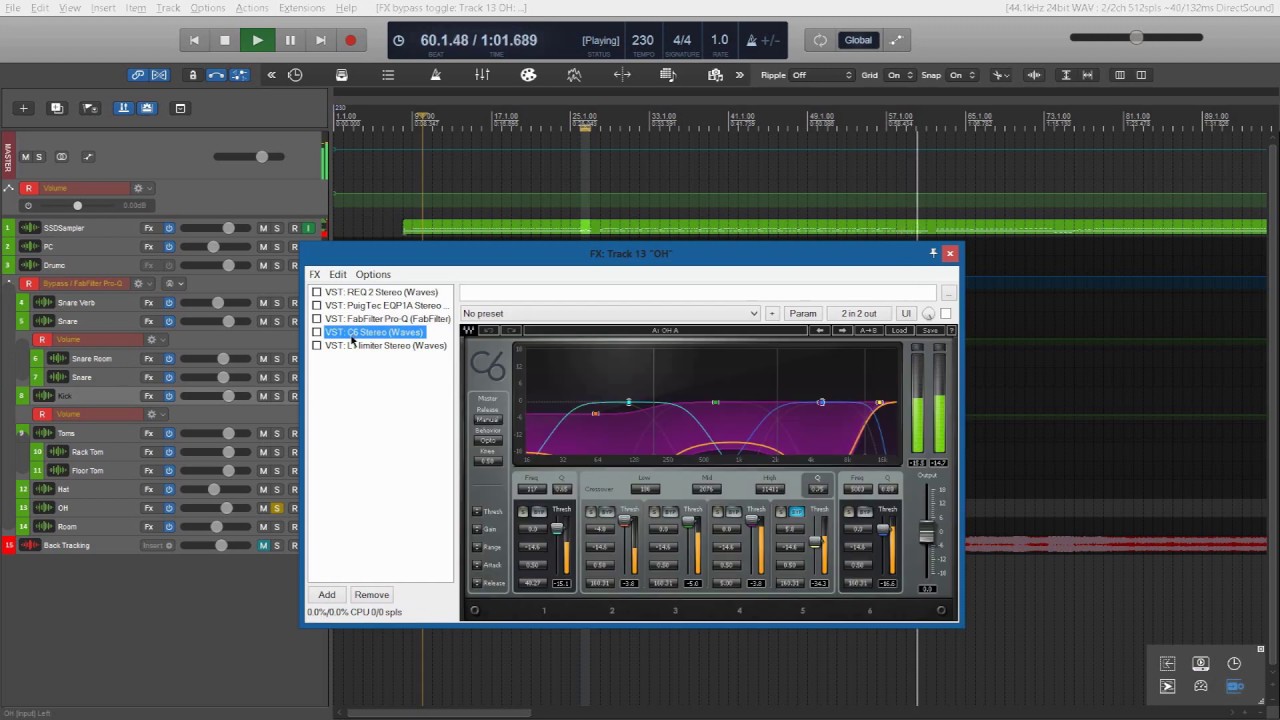The image size is (1280, 720).
Task: Toggle FabFilter Pro-Q plugin checkbox
Action: pyautogui.click(x=317, y=318)
